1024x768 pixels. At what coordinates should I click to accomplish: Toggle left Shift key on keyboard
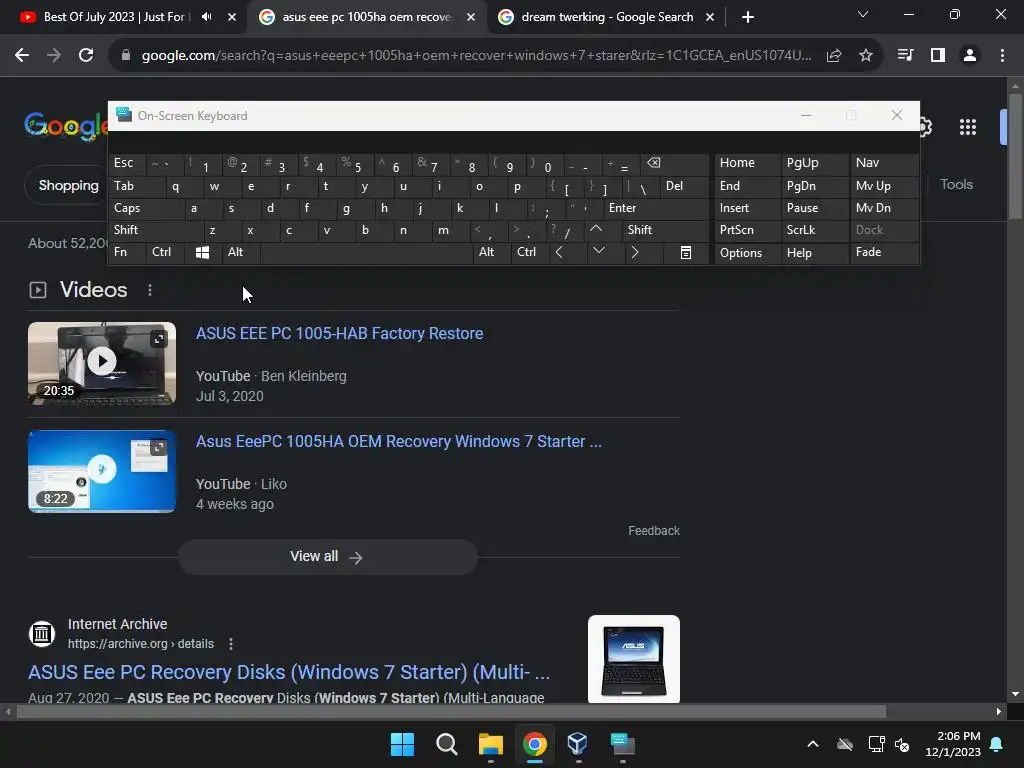(155, 230)
